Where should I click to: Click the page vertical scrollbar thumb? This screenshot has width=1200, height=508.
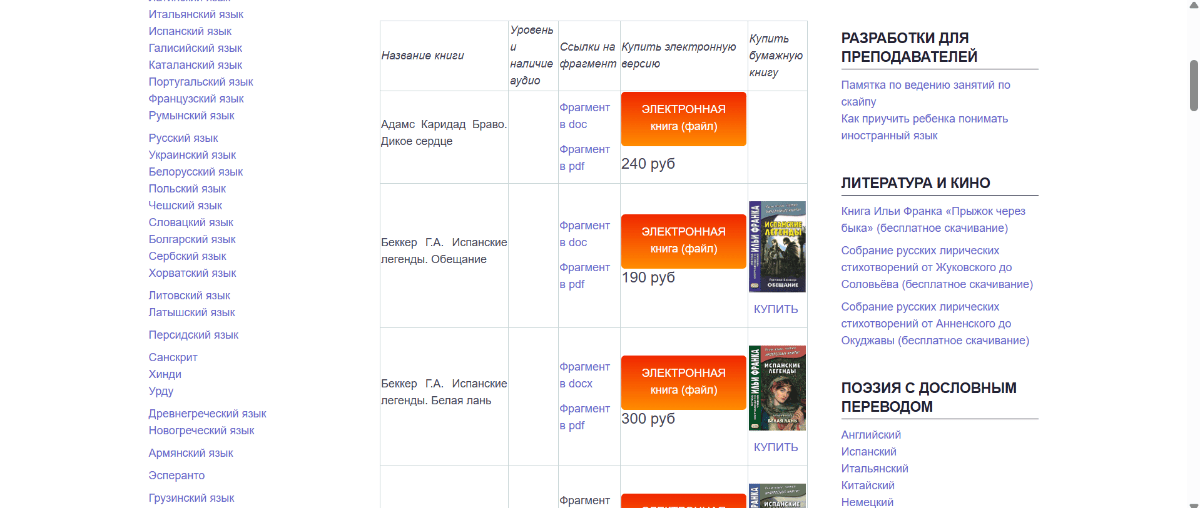1193,85
